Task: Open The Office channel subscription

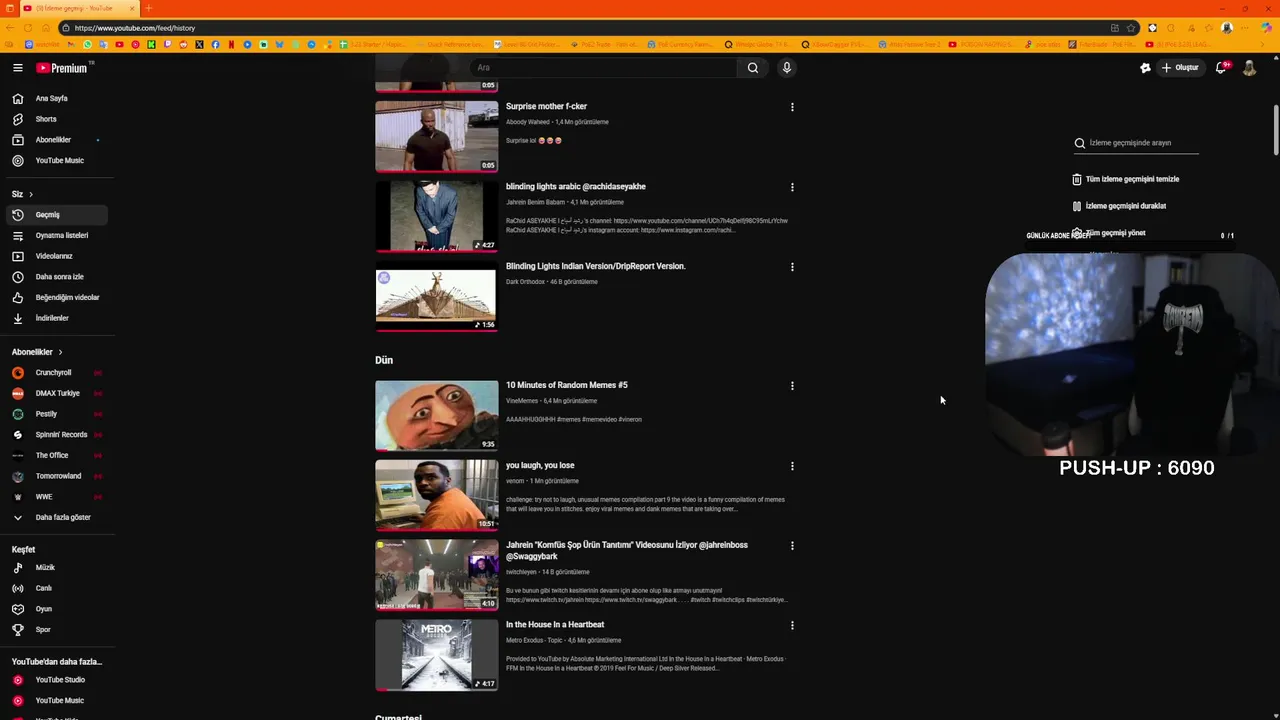Action: 56,456
